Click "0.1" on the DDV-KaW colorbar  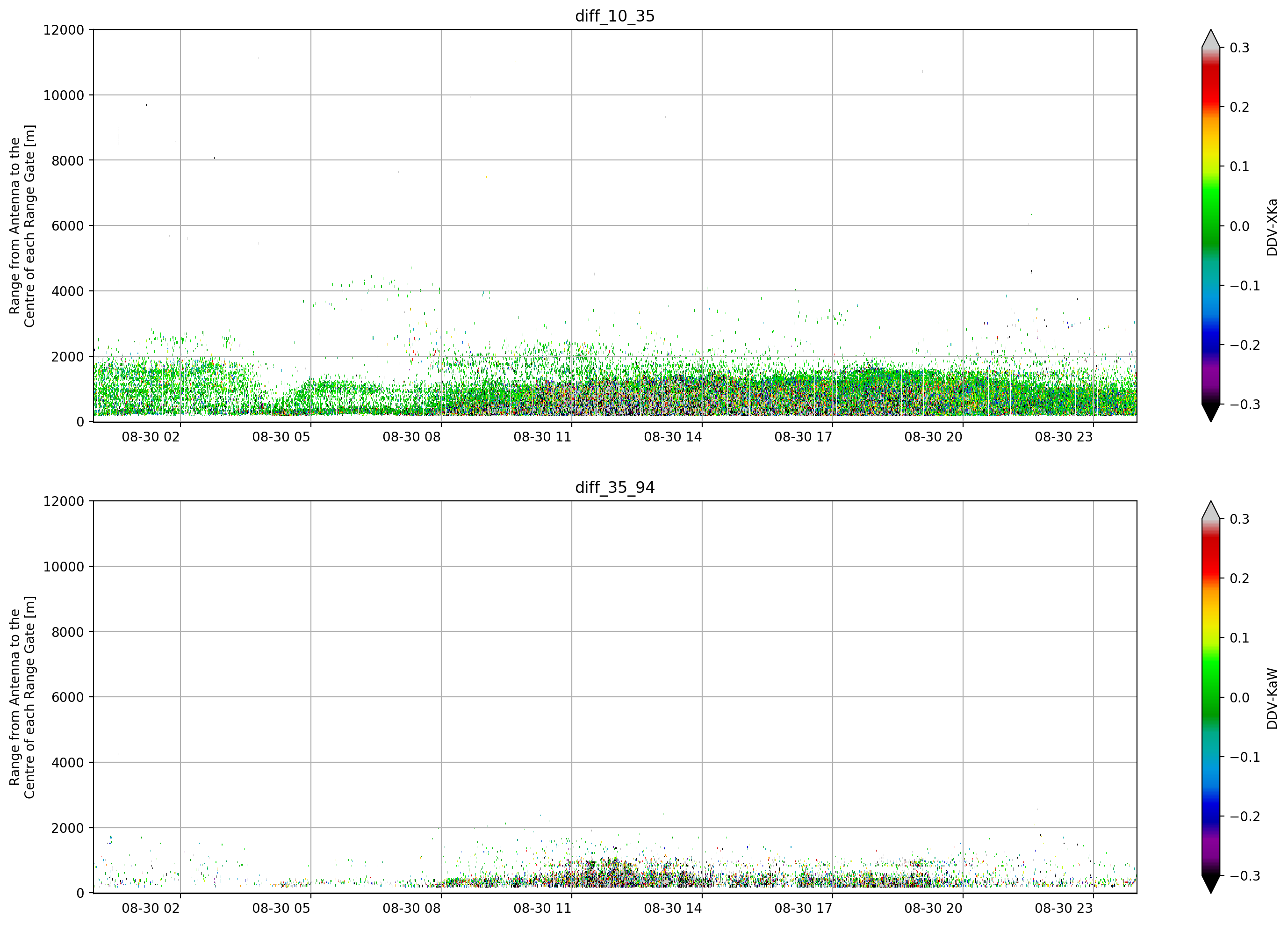click(1240, 639)
